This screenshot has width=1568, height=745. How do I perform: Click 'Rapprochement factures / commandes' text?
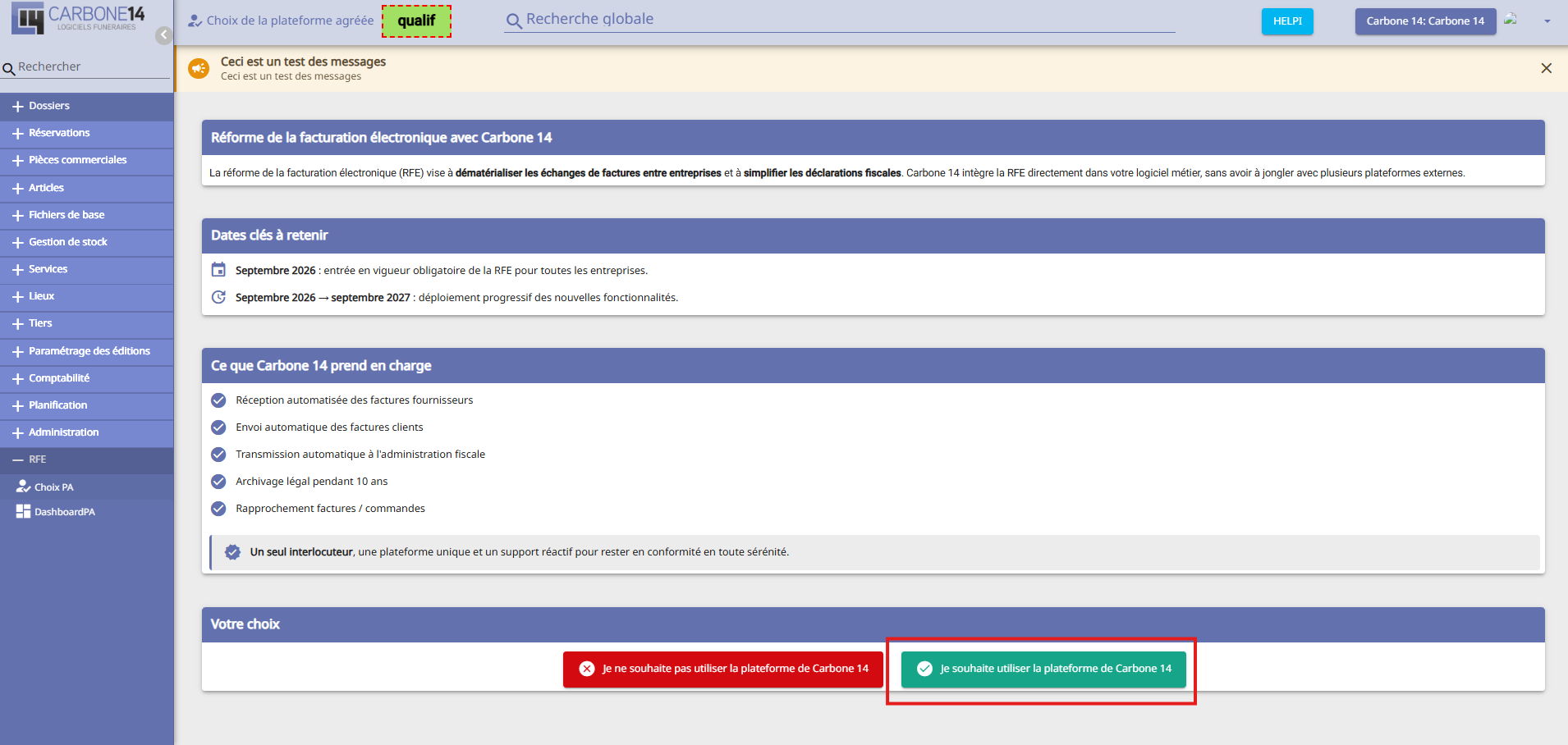click(330, 509)
